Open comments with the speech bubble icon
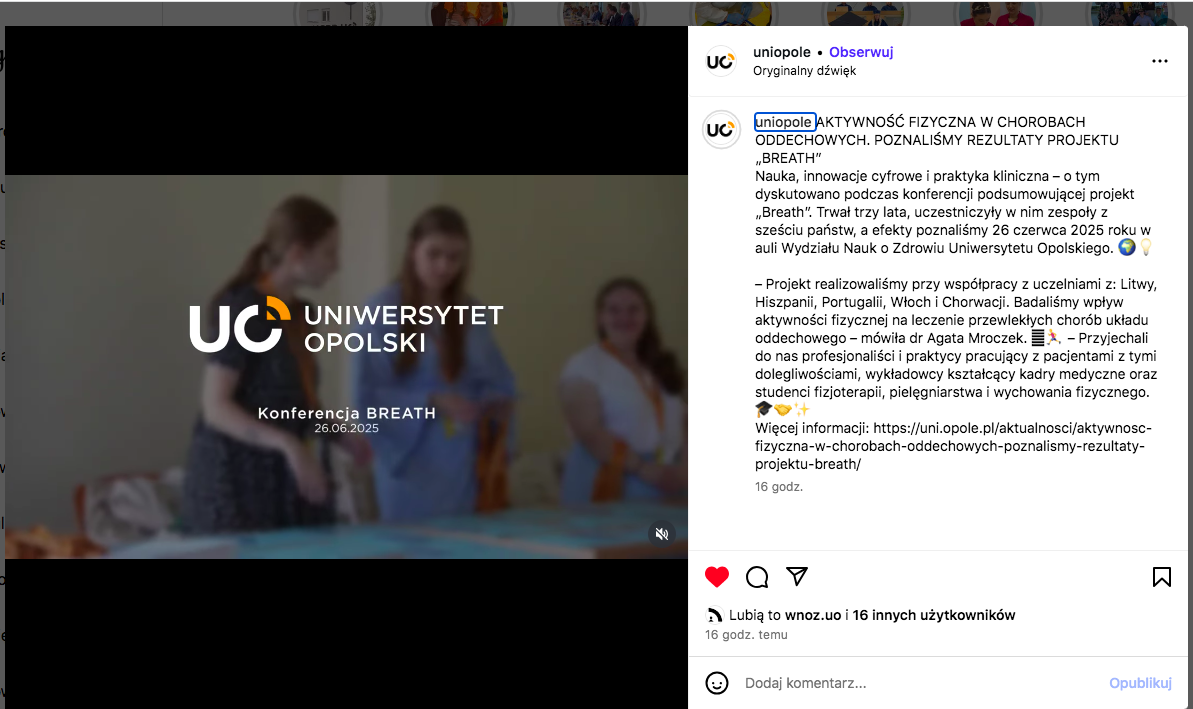Screen dimensions: 1193x709 [757, 577]
